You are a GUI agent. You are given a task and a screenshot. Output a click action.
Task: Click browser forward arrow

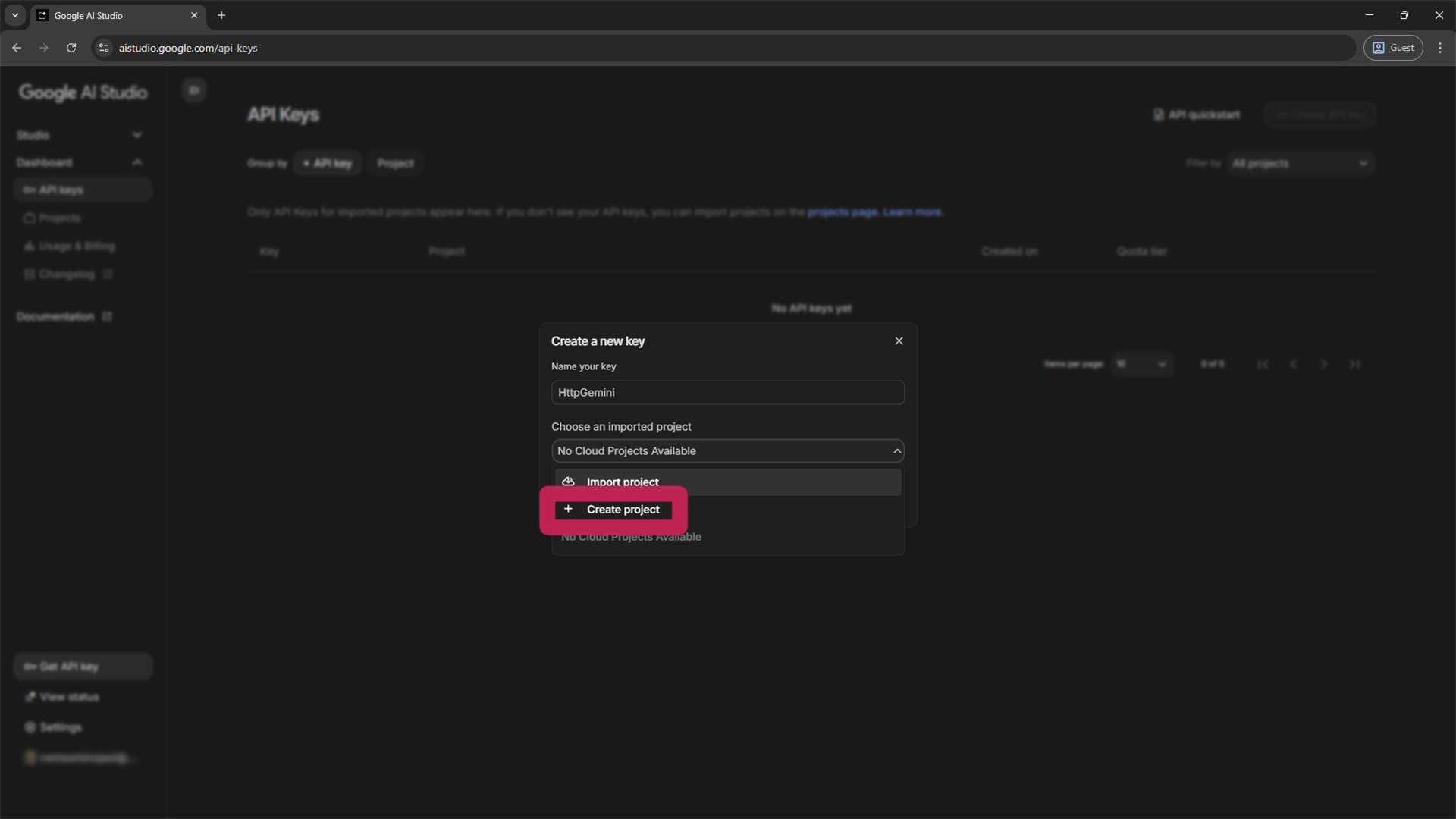point(44,48)
